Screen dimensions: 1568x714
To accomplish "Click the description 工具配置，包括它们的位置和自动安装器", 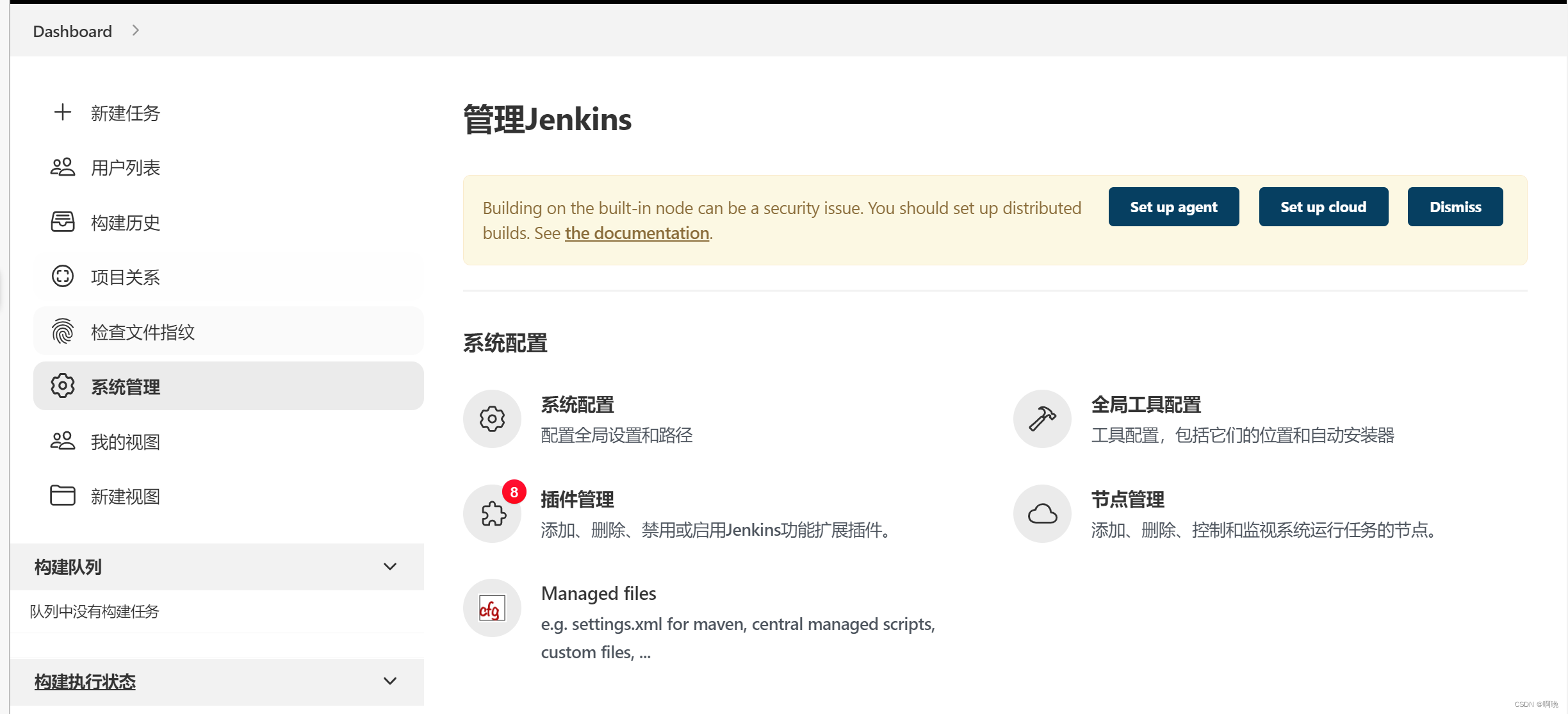I will tap(1243, 436).
